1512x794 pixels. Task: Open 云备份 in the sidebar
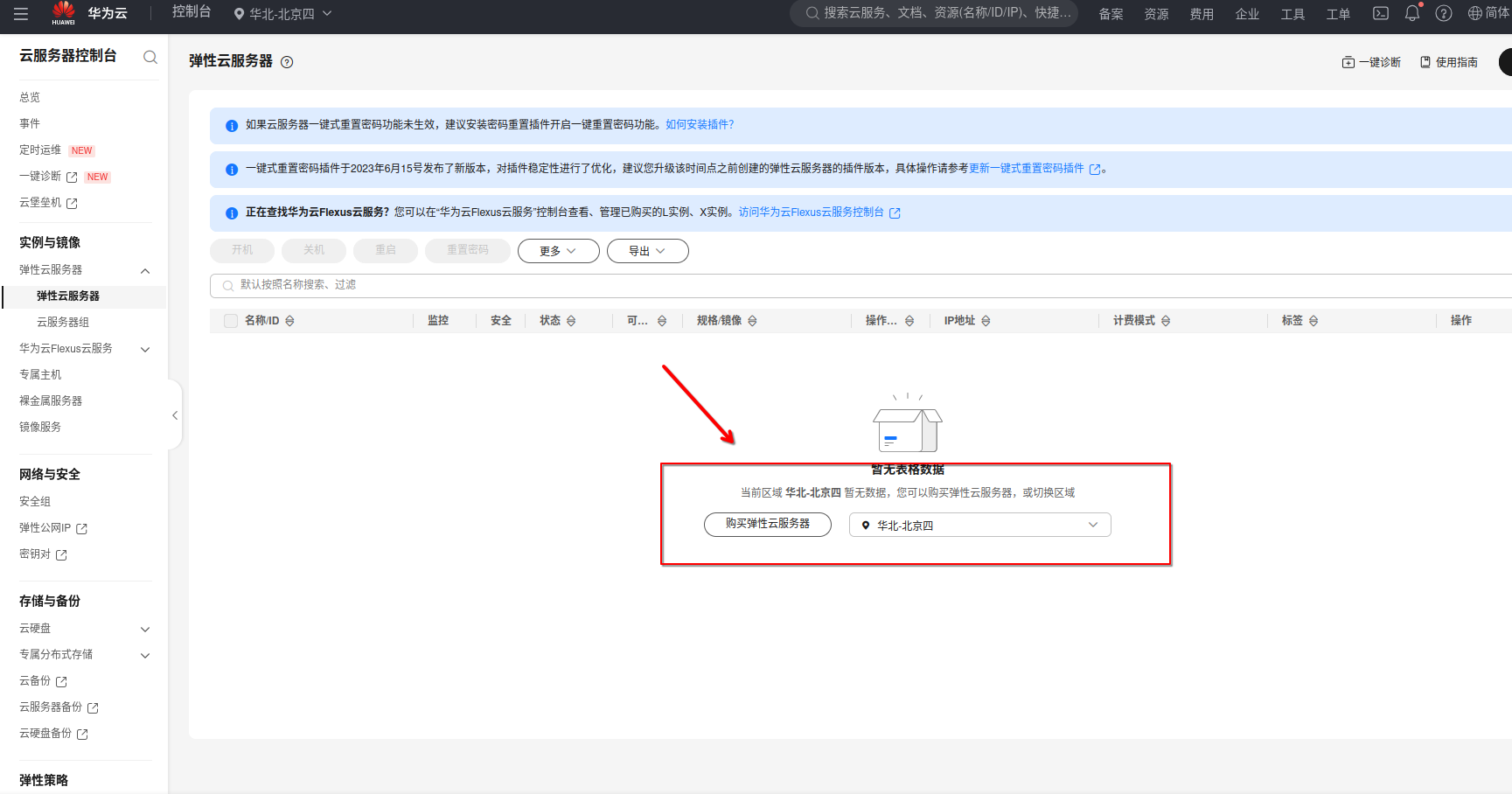click(35, 680)
